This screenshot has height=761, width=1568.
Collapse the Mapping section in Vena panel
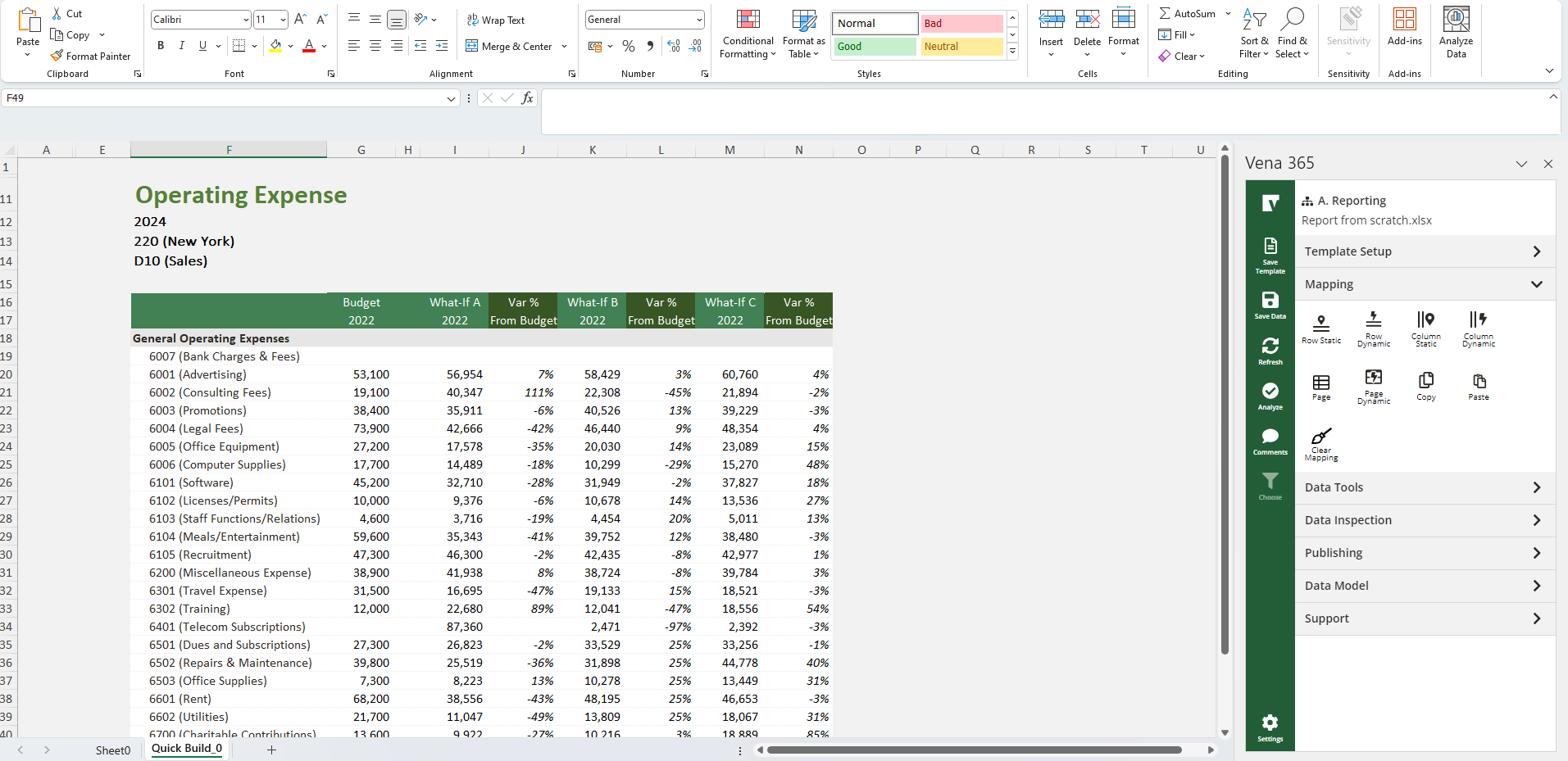pos(1538,283)
